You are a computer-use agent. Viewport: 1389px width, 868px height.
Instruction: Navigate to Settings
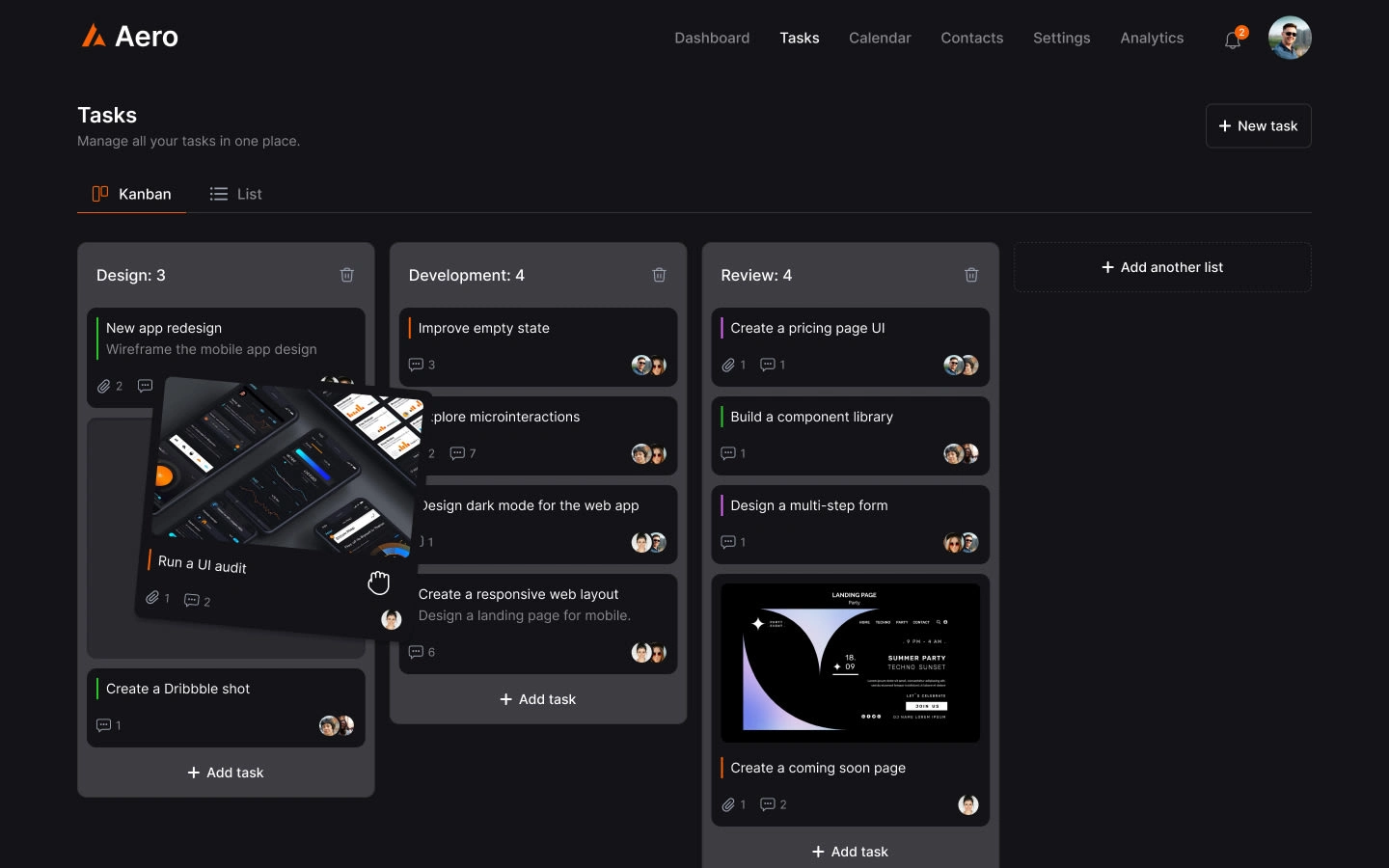pyautogui.click(x=1062, y=38)
